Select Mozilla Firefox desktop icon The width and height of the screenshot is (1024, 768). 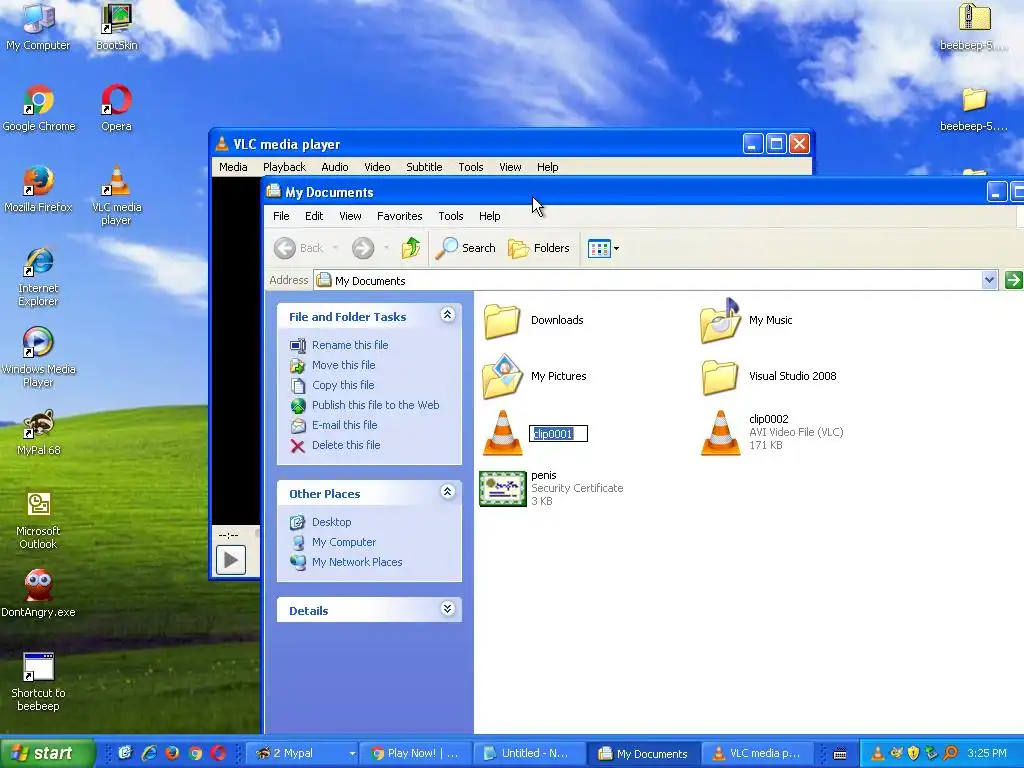(38, 189)
